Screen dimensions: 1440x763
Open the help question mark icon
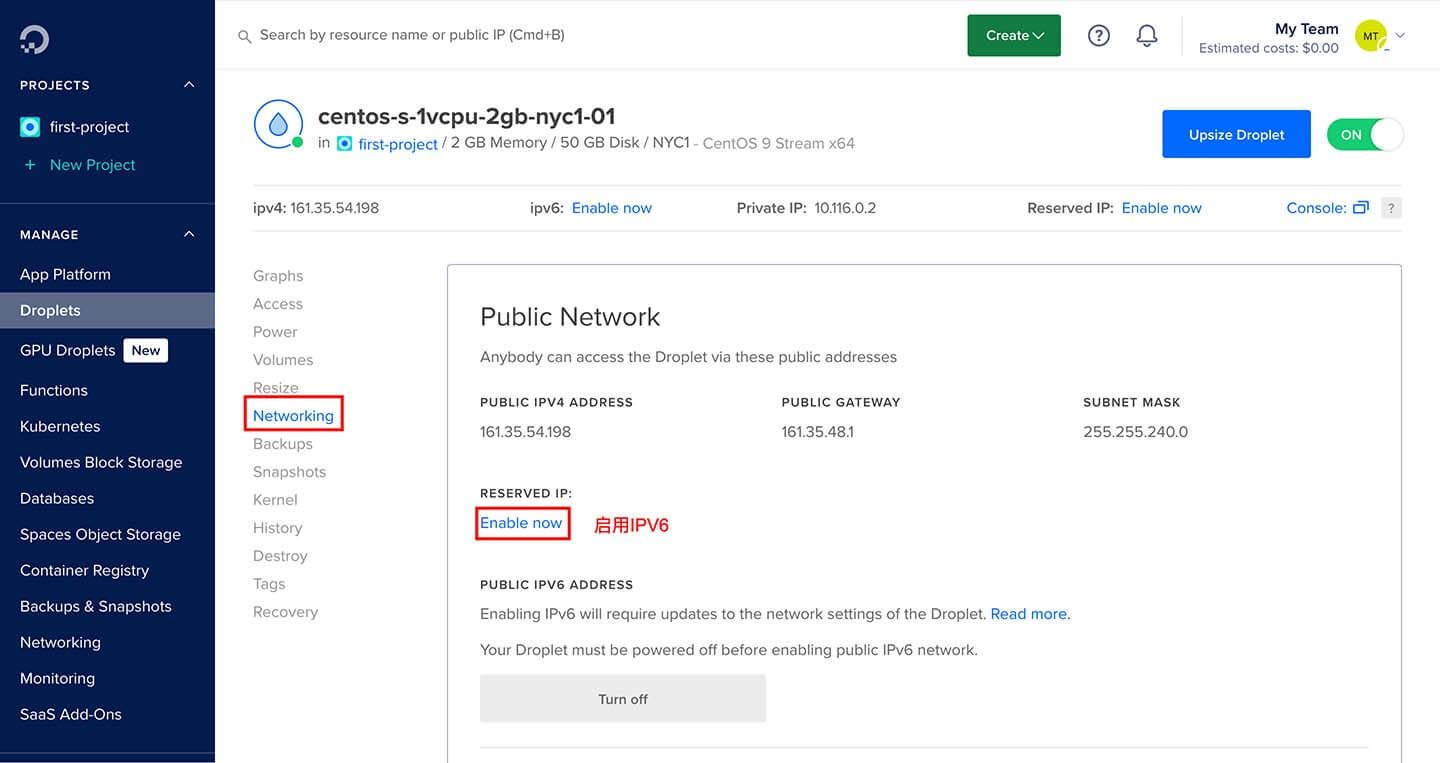(x=1099, y=36)
